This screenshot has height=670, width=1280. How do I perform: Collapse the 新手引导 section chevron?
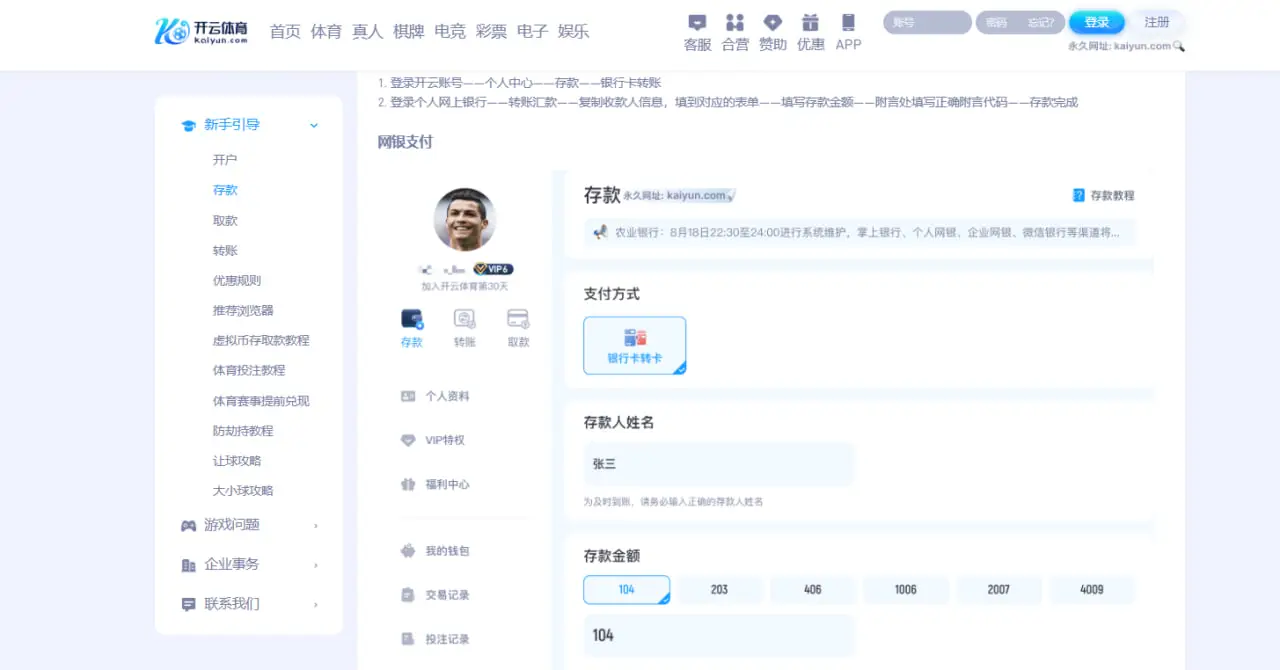point(313,126)
